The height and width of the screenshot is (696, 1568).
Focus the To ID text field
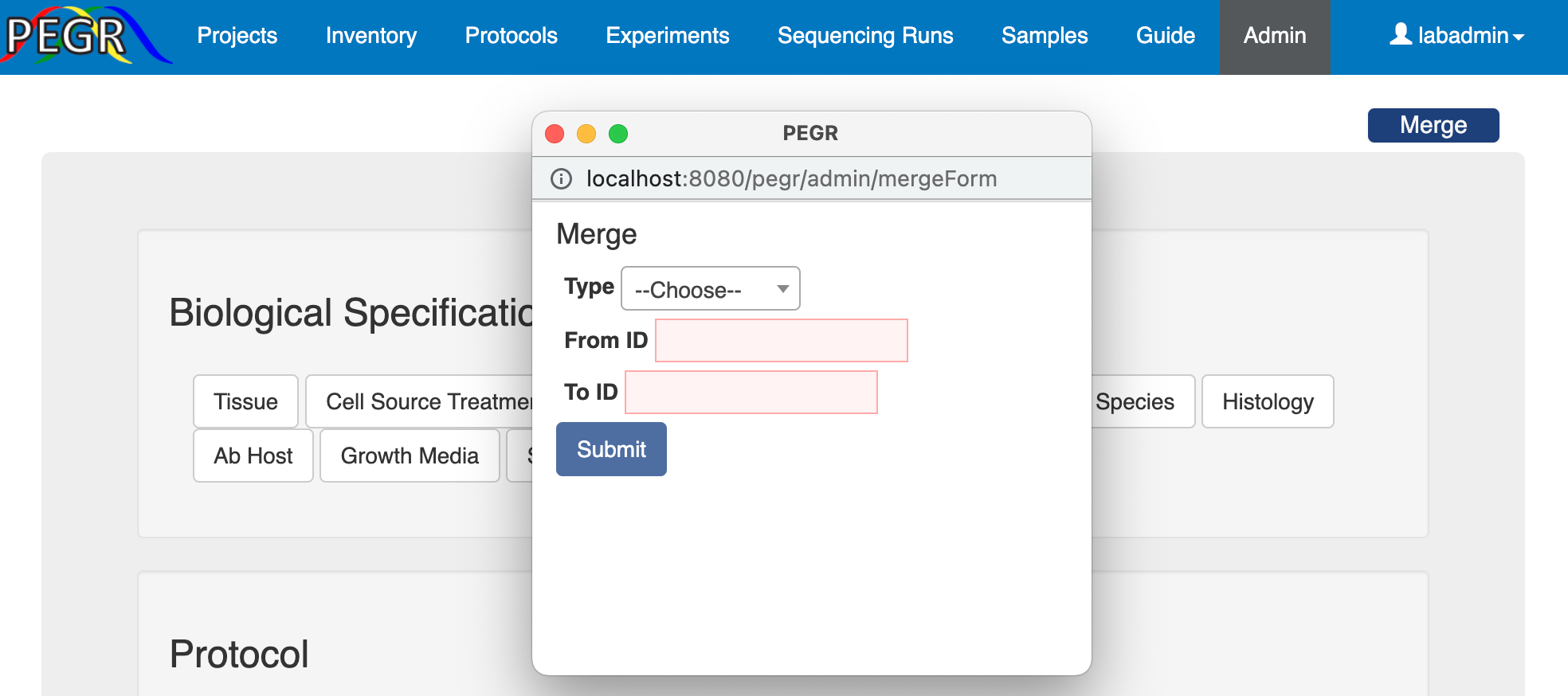(751, 393)
